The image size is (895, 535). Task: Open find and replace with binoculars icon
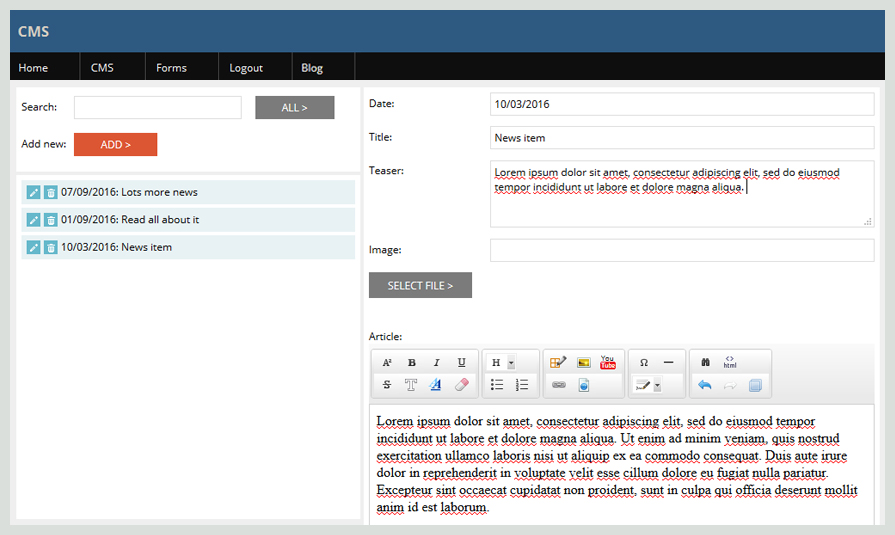point(705,363)
